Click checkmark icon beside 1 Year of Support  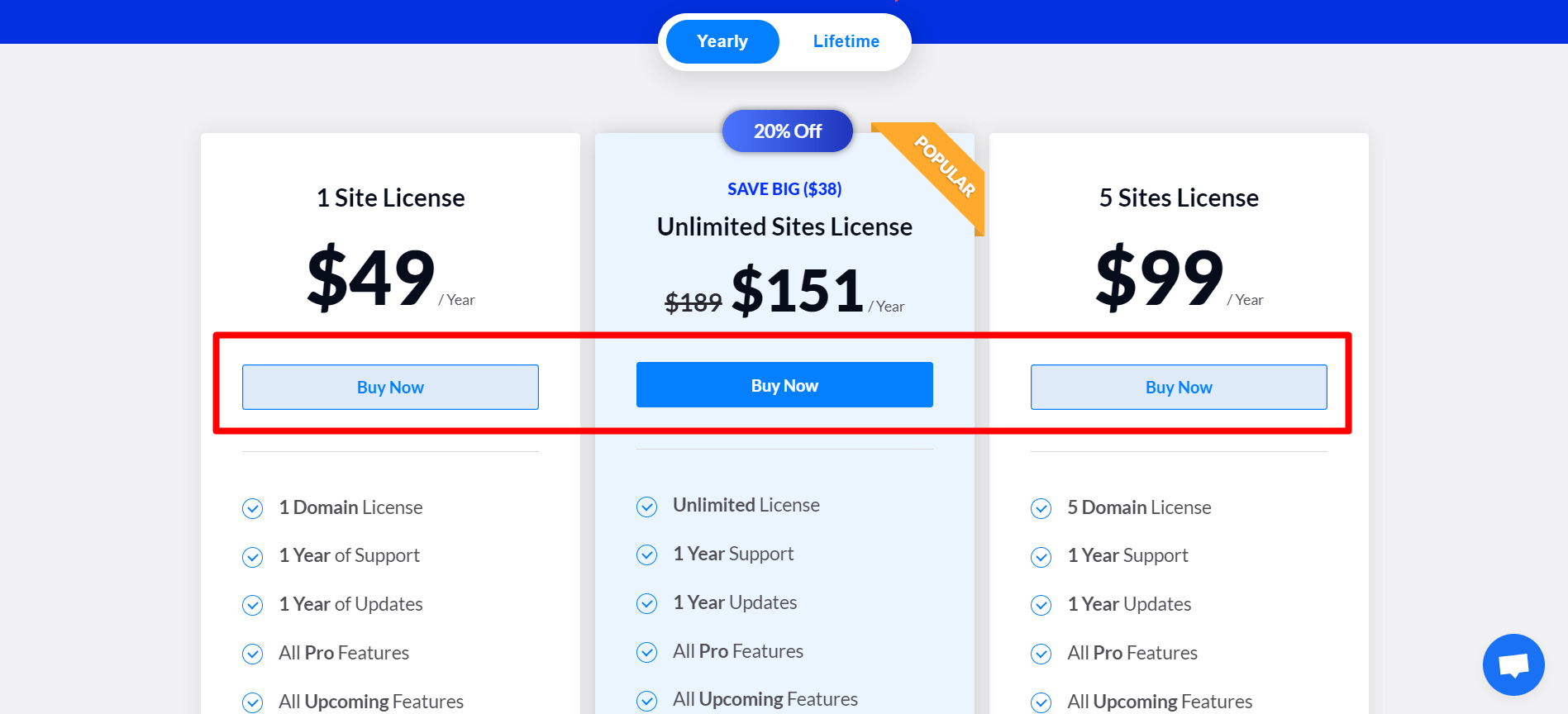252,557
